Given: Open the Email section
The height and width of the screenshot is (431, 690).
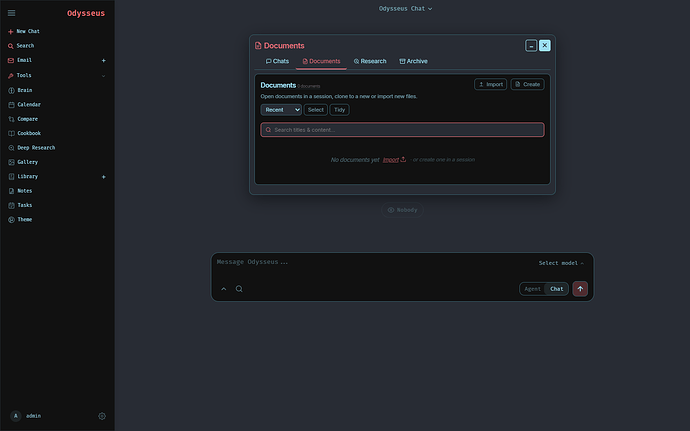Looking at the screenshot, I should tap(20, 60).
